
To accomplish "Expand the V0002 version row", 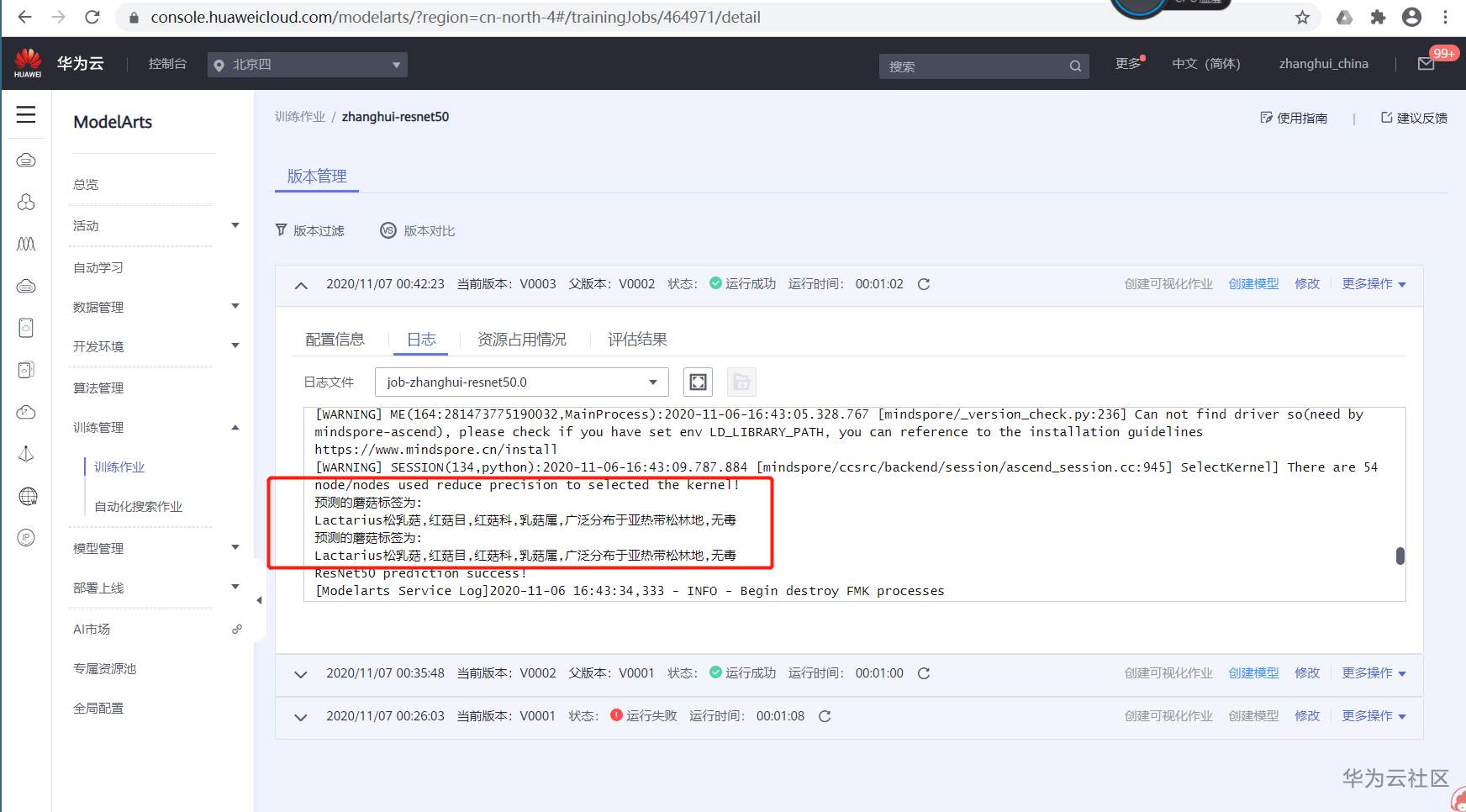I will [x=301, y=674].
